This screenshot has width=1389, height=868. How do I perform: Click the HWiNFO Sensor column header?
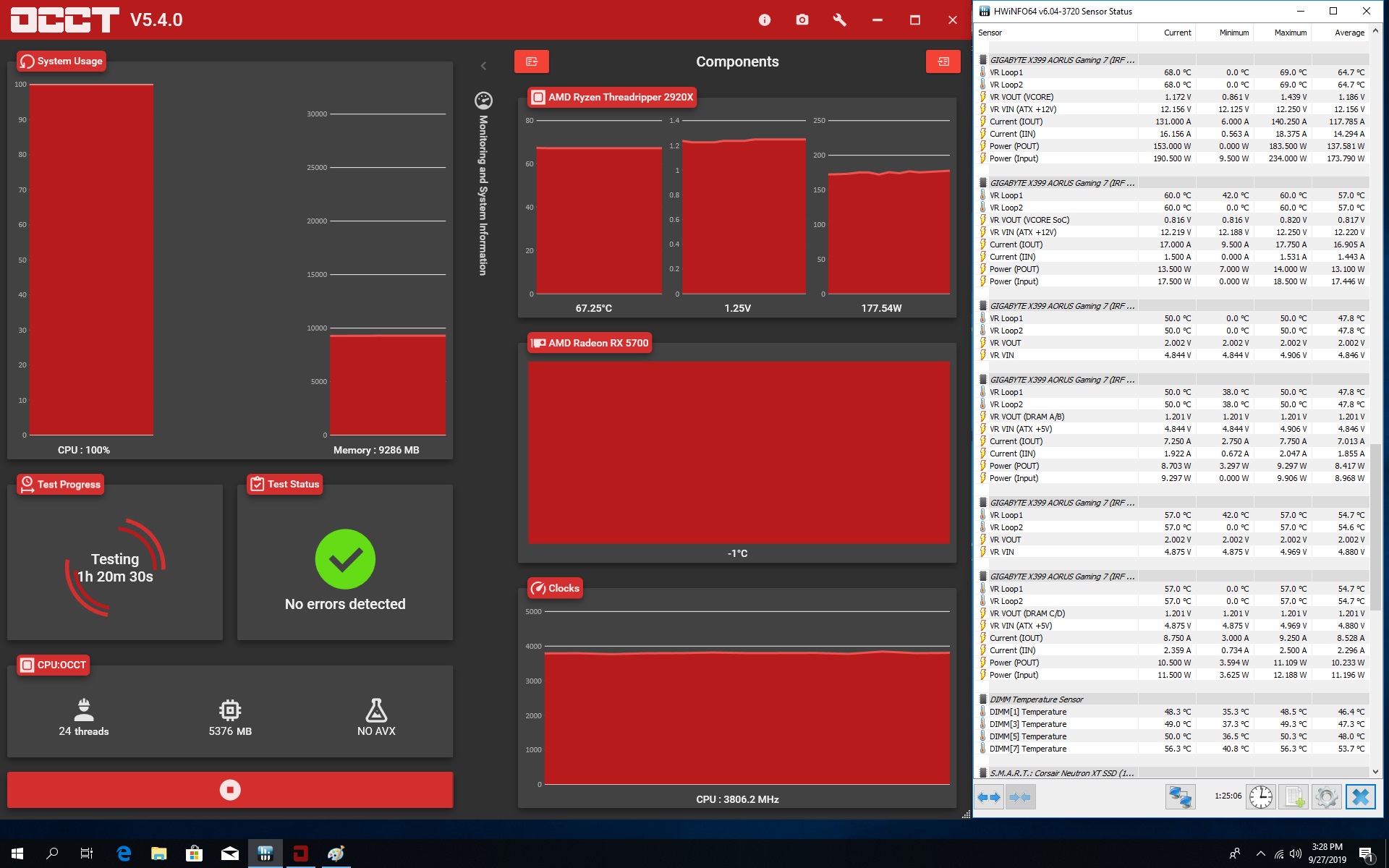pos(1056,33)
